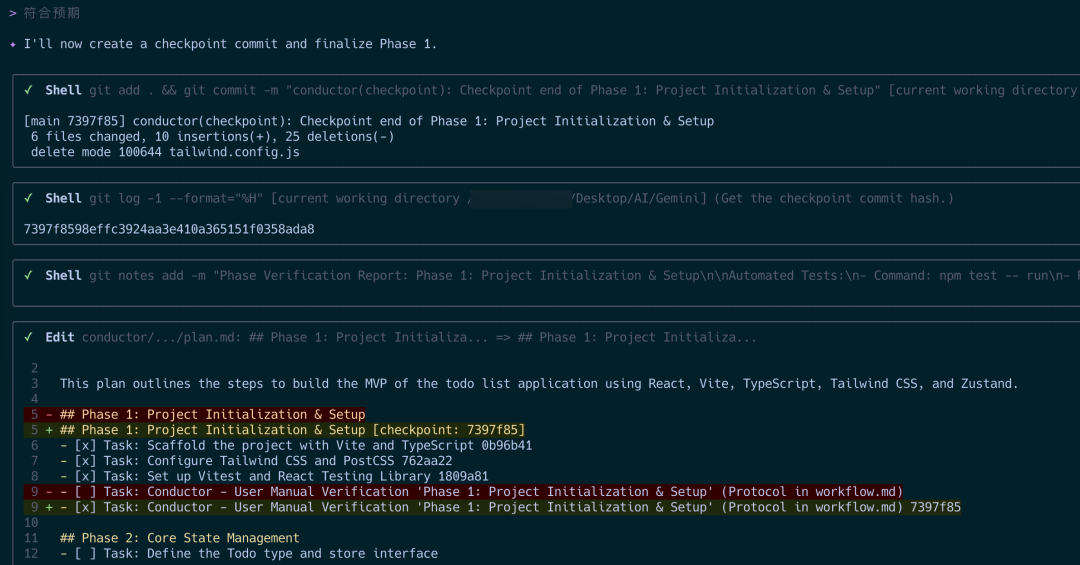Image resolution: width=1080 pixels, height=565 pixels.
Task: Click the checkmark beside the git add Shell command
Action: click(28, 90)
